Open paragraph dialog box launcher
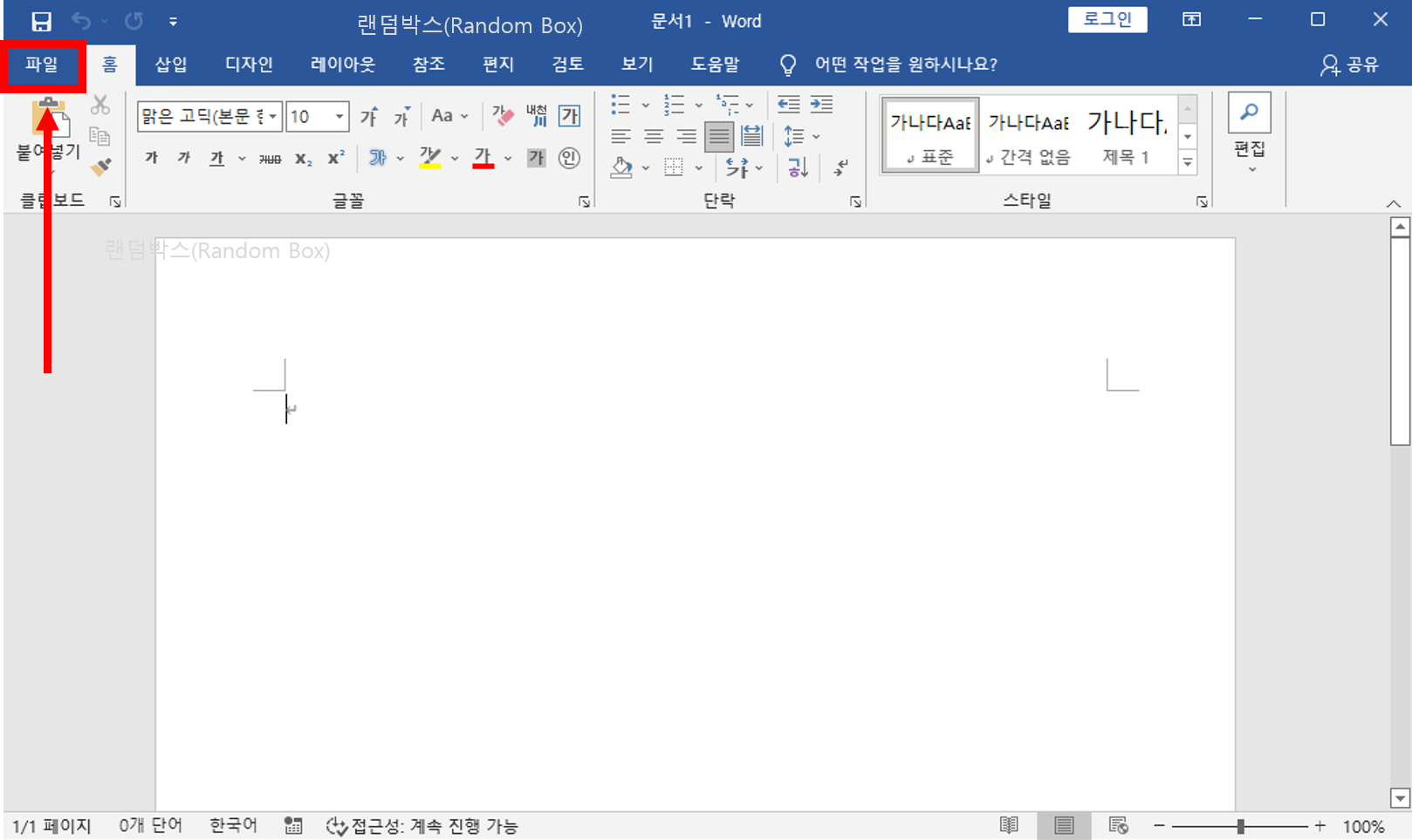Screen dimensions: 1412x840 click(x=855, y=202)
